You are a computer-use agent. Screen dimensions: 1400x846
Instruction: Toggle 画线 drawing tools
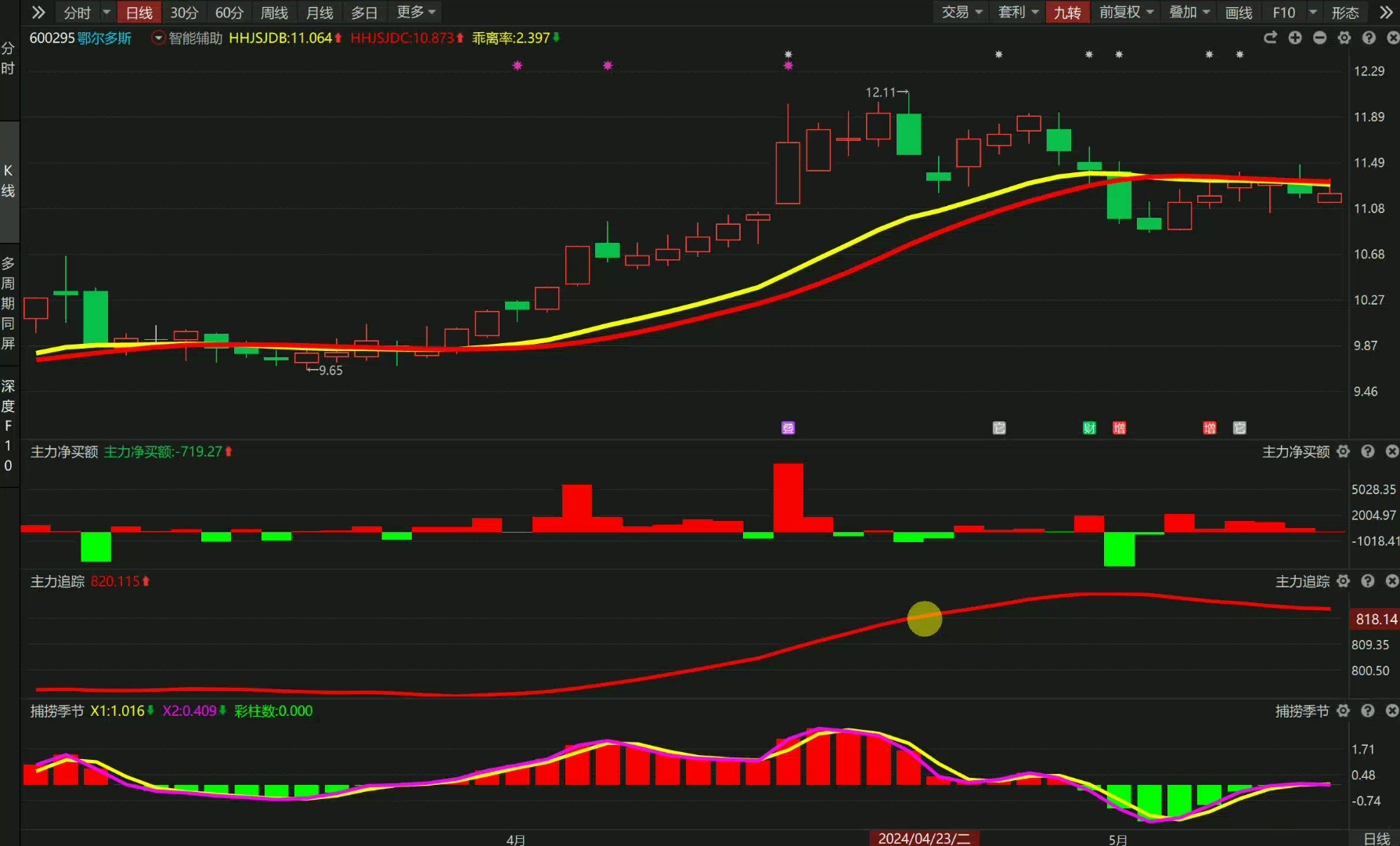tap(1239, 13)
